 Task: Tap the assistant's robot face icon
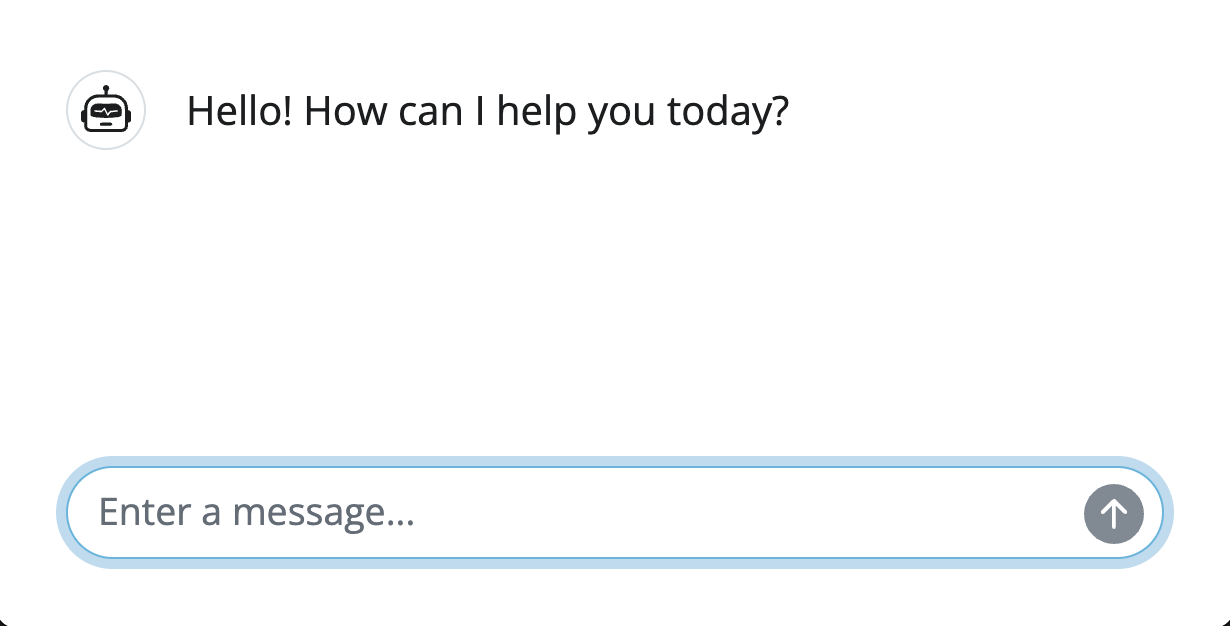(x=106, y=110)
